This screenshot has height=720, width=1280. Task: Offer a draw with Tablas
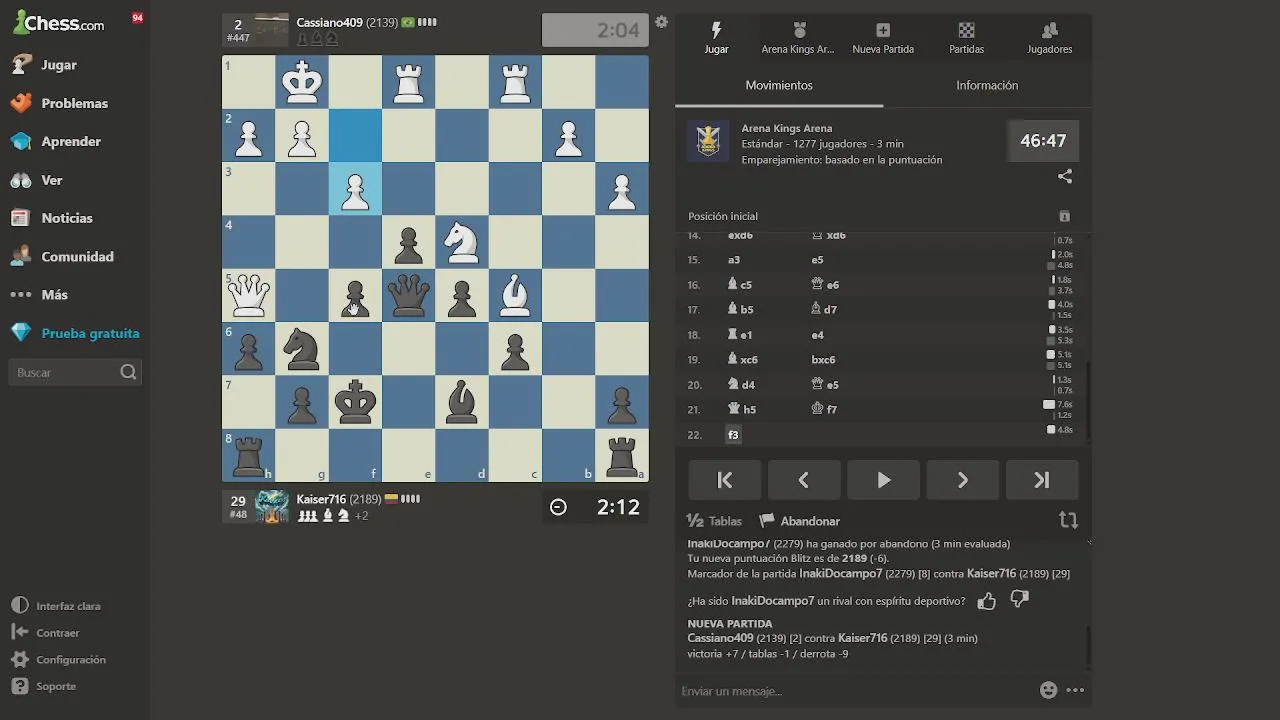[x=714, y=521]
